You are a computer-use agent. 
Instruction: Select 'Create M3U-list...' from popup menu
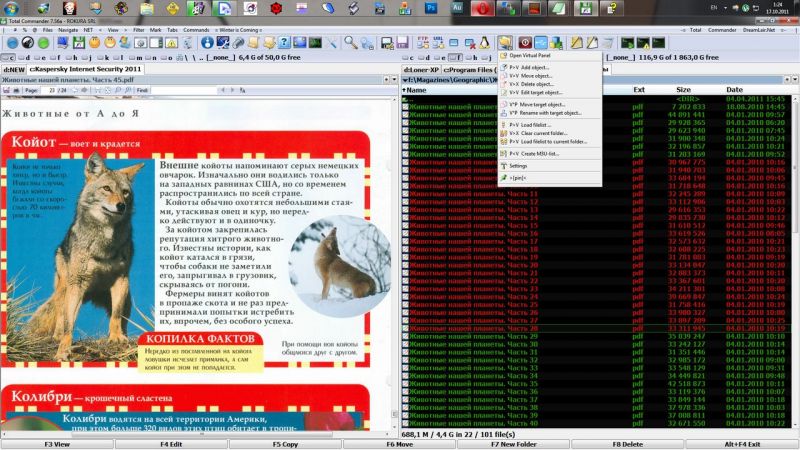tap(538, 152)
